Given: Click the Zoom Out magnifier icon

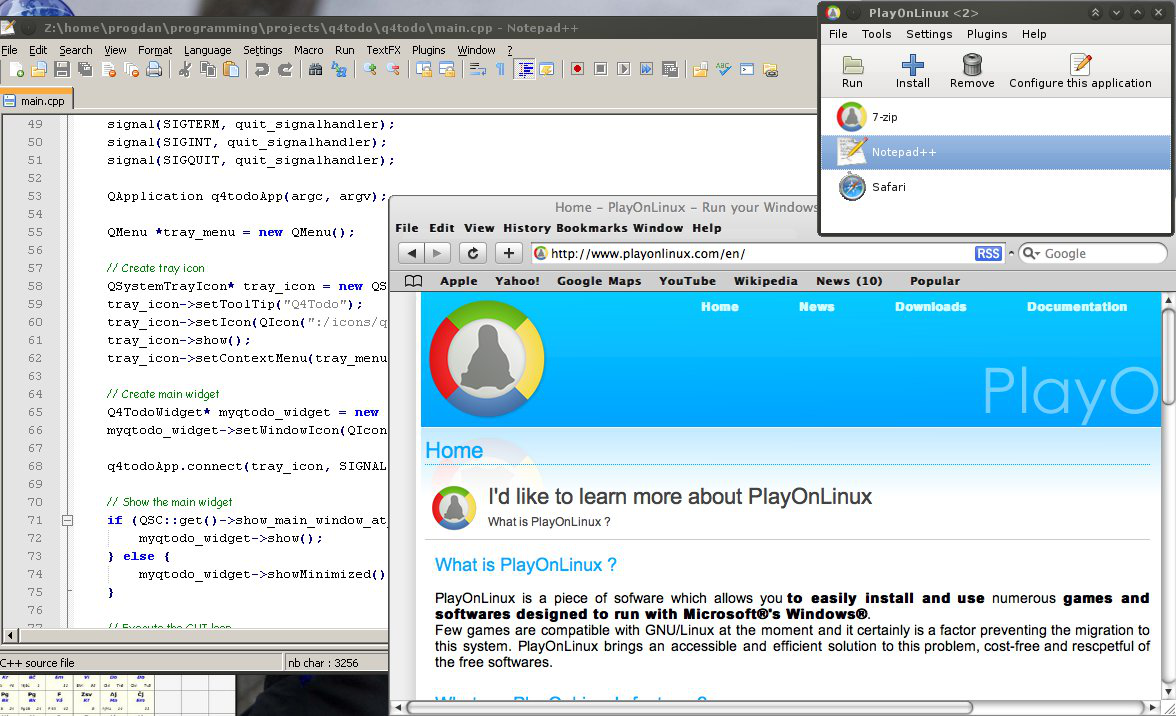Looking at the screenshot, I should coord(392,70).
